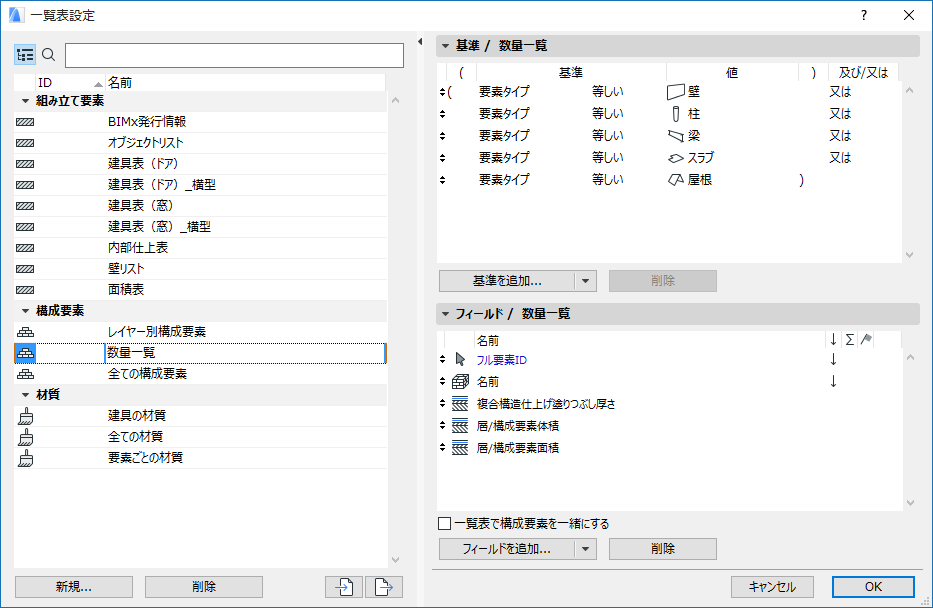Toggle sort arrow for フル要素ID field
933x608 pixels.
833,359
